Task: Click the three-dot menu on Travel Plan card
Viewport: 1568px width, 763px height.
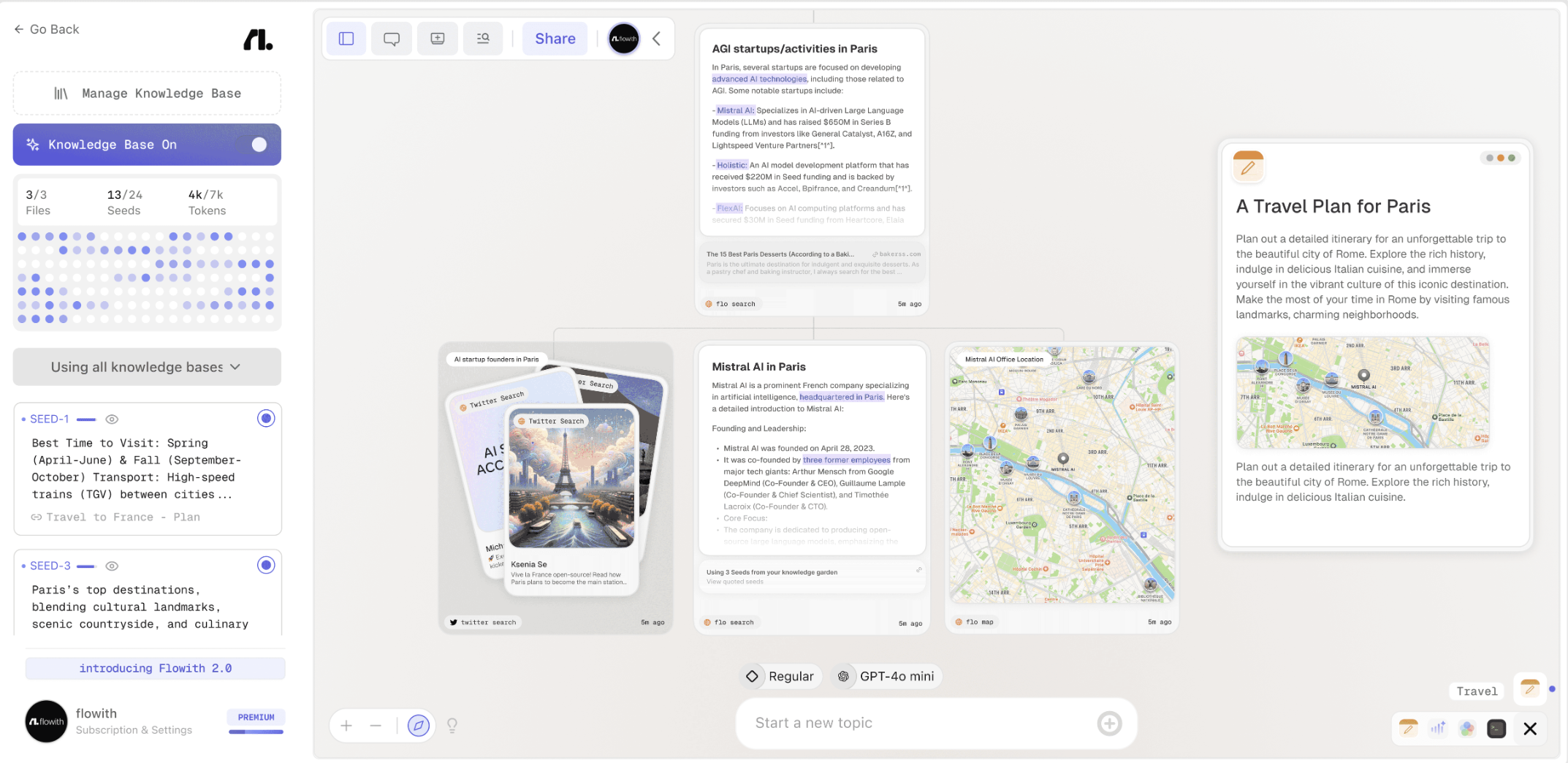Action: click(x=1500, y=158)
